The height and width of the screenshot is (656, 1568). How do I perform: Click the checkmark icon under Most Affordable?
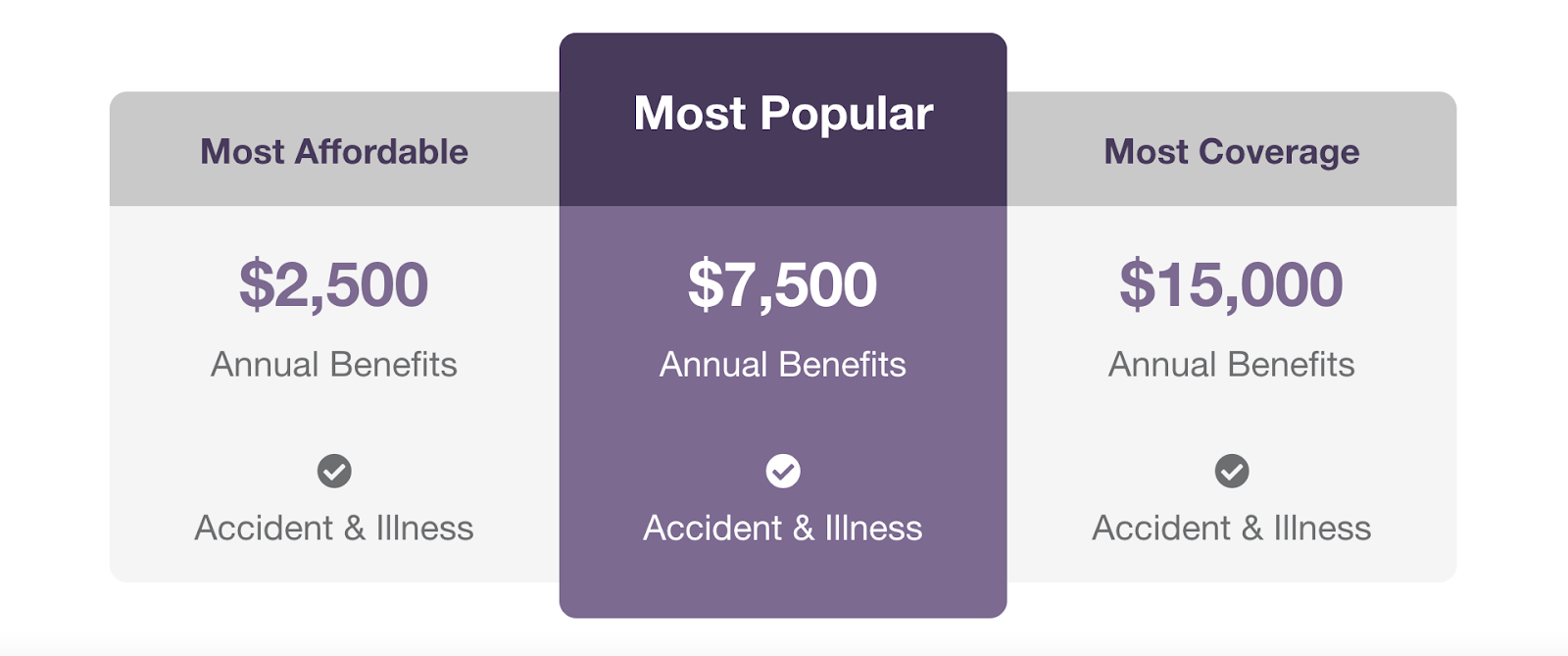pos(334,472)
